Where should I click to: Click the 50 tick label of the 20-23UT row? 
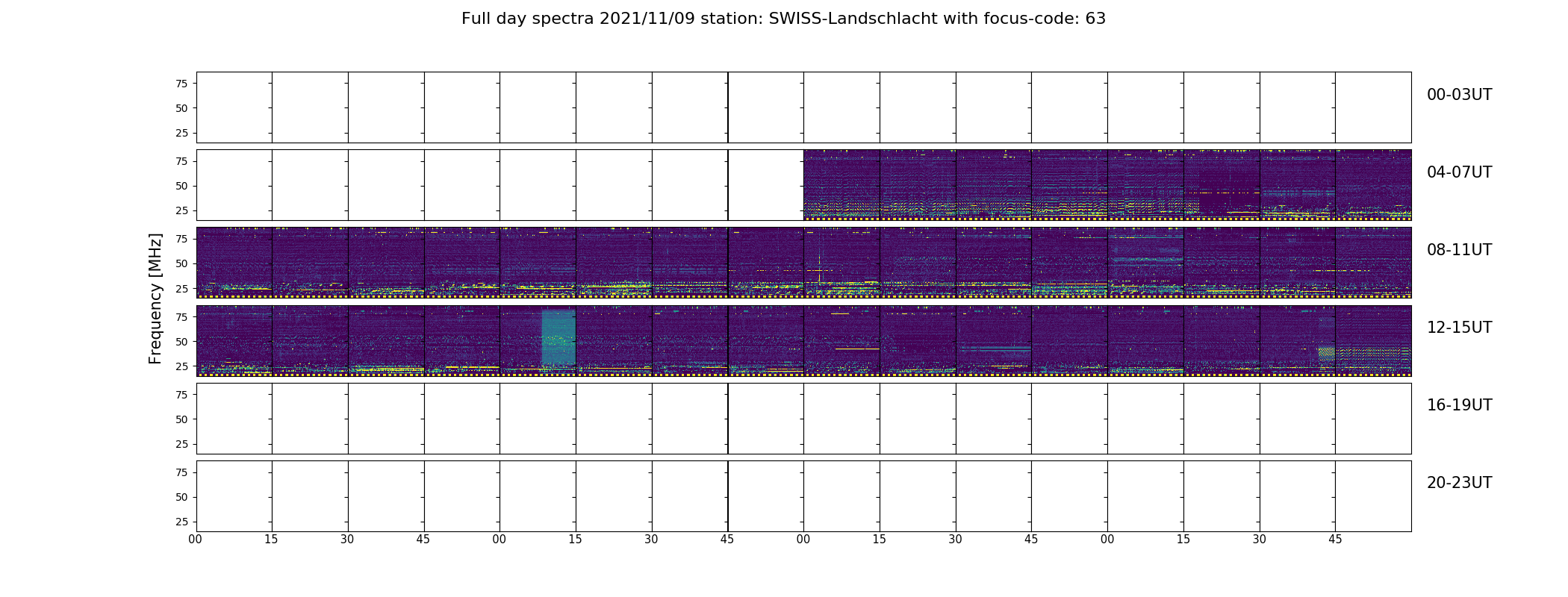[181, 497]
